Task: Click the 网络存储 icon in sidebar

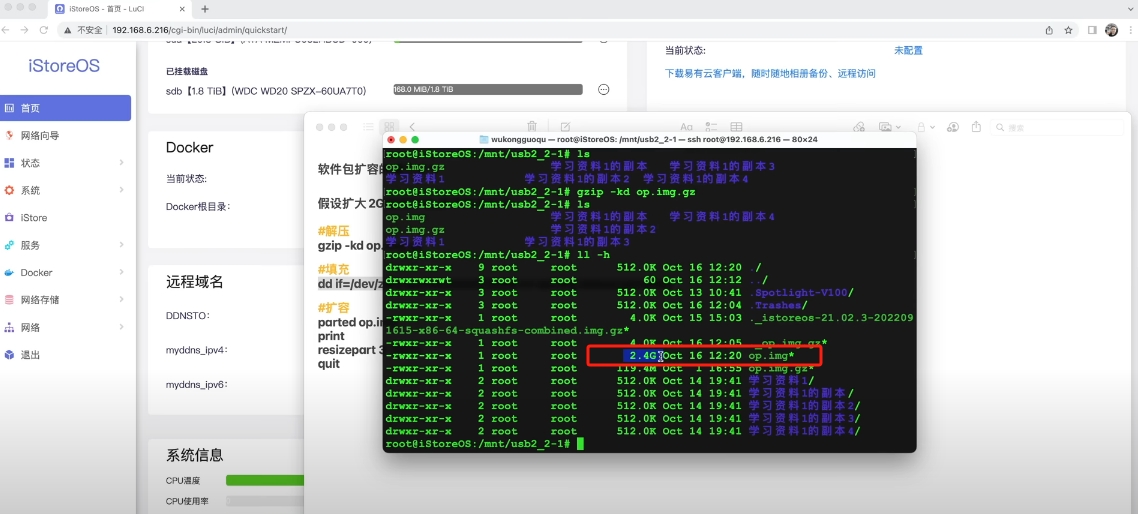Action: point(9,300)
